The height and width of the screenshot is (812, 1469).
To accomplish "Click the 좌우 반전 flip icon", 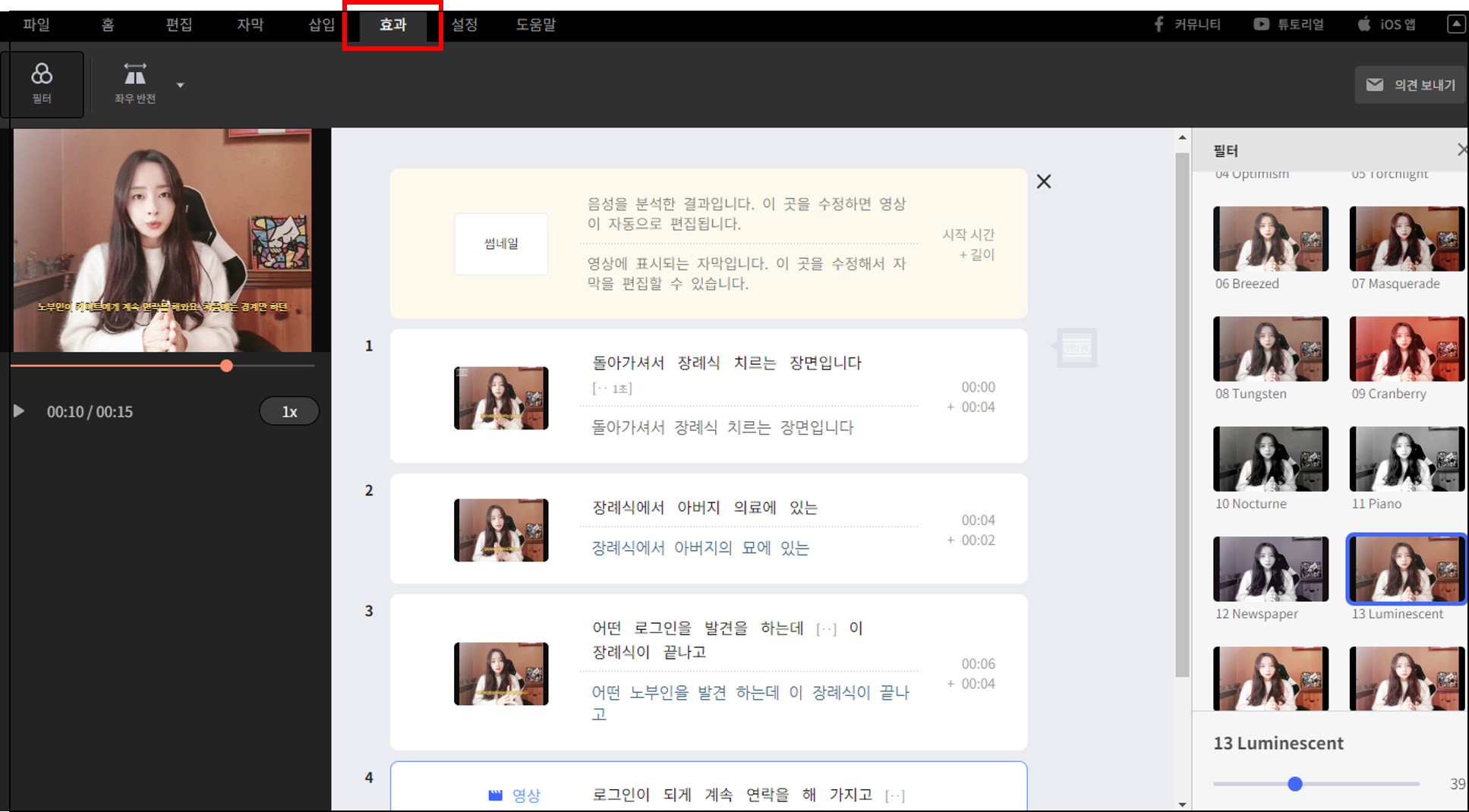I will (135, 74).
